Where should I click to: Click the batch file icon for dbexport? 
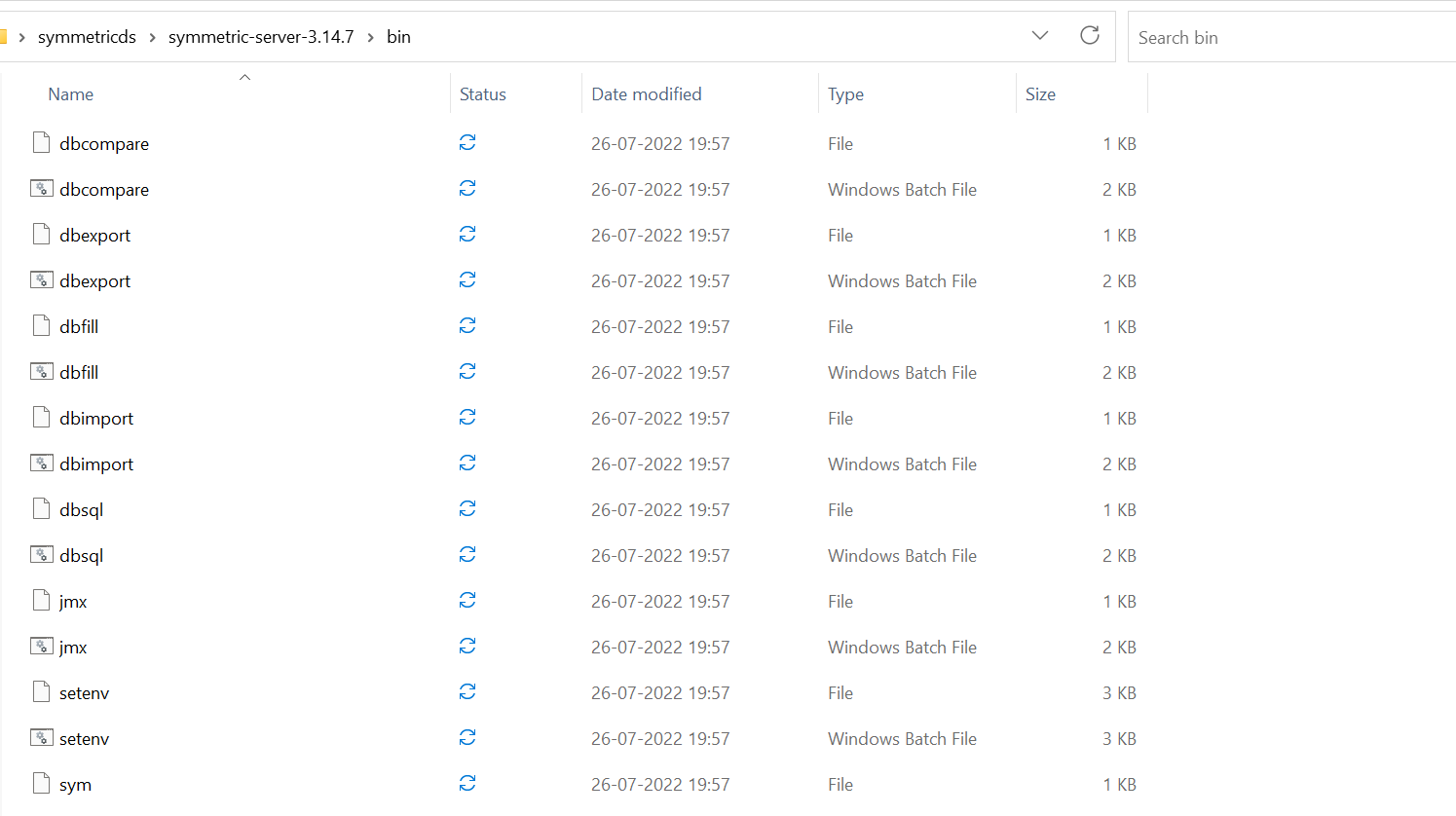pos(41,280)
